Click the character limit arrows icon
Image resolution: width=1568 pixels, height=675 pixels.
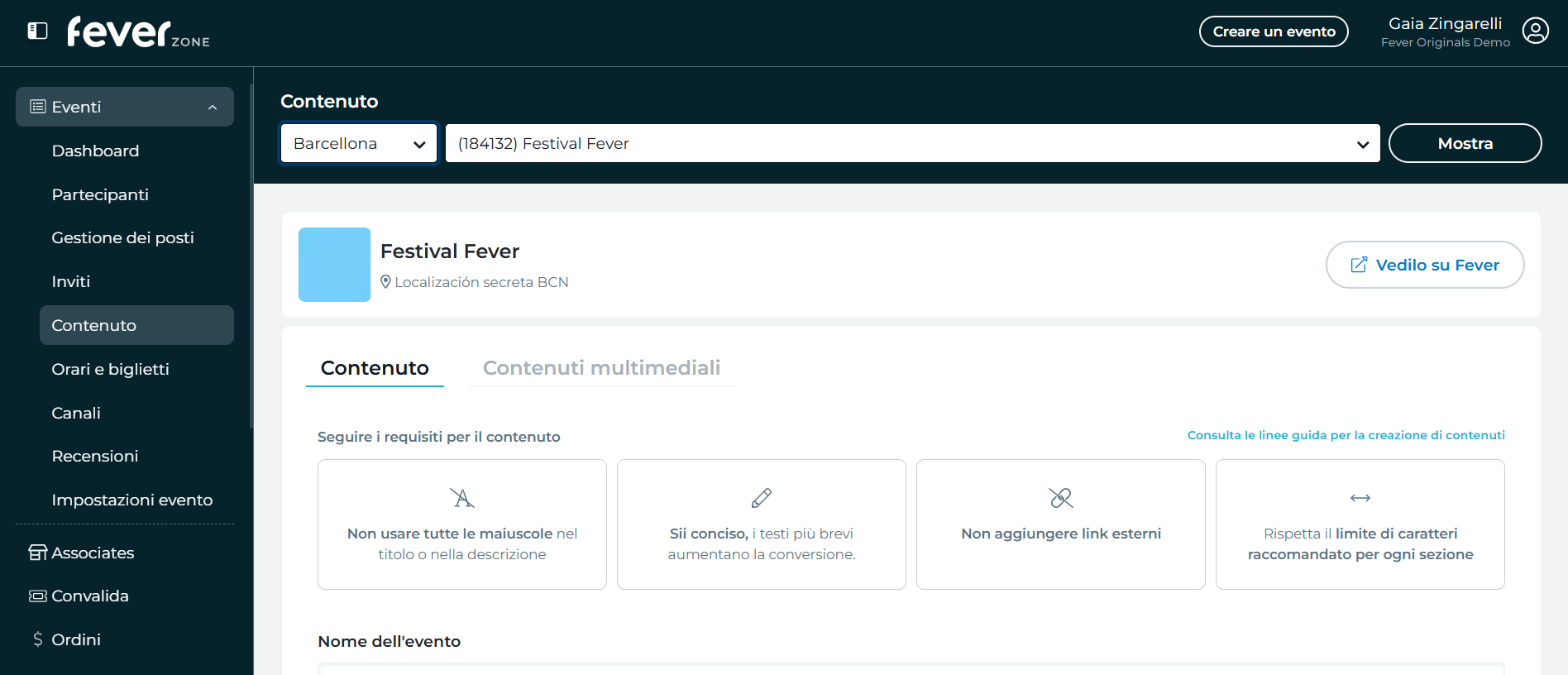coord(1360,498)
